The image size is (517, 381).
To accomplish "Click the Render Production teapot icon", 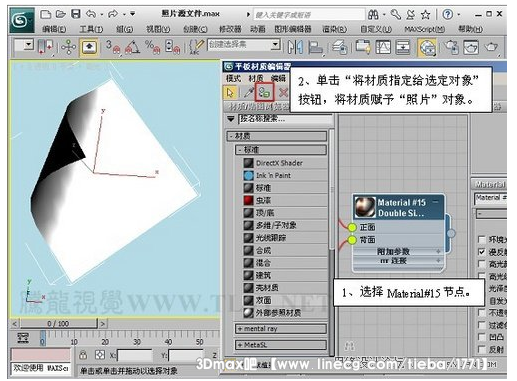I will point(491,47).
